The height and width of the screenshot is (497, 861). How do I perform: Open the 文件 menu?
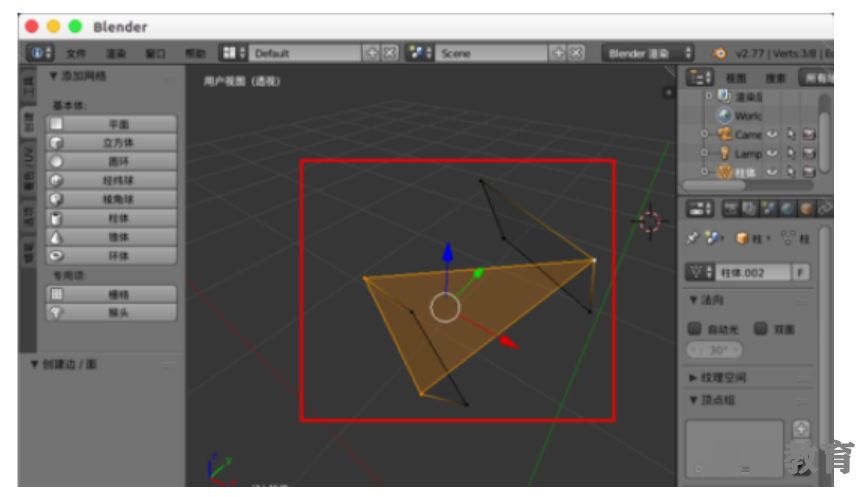tap(76, 53)
